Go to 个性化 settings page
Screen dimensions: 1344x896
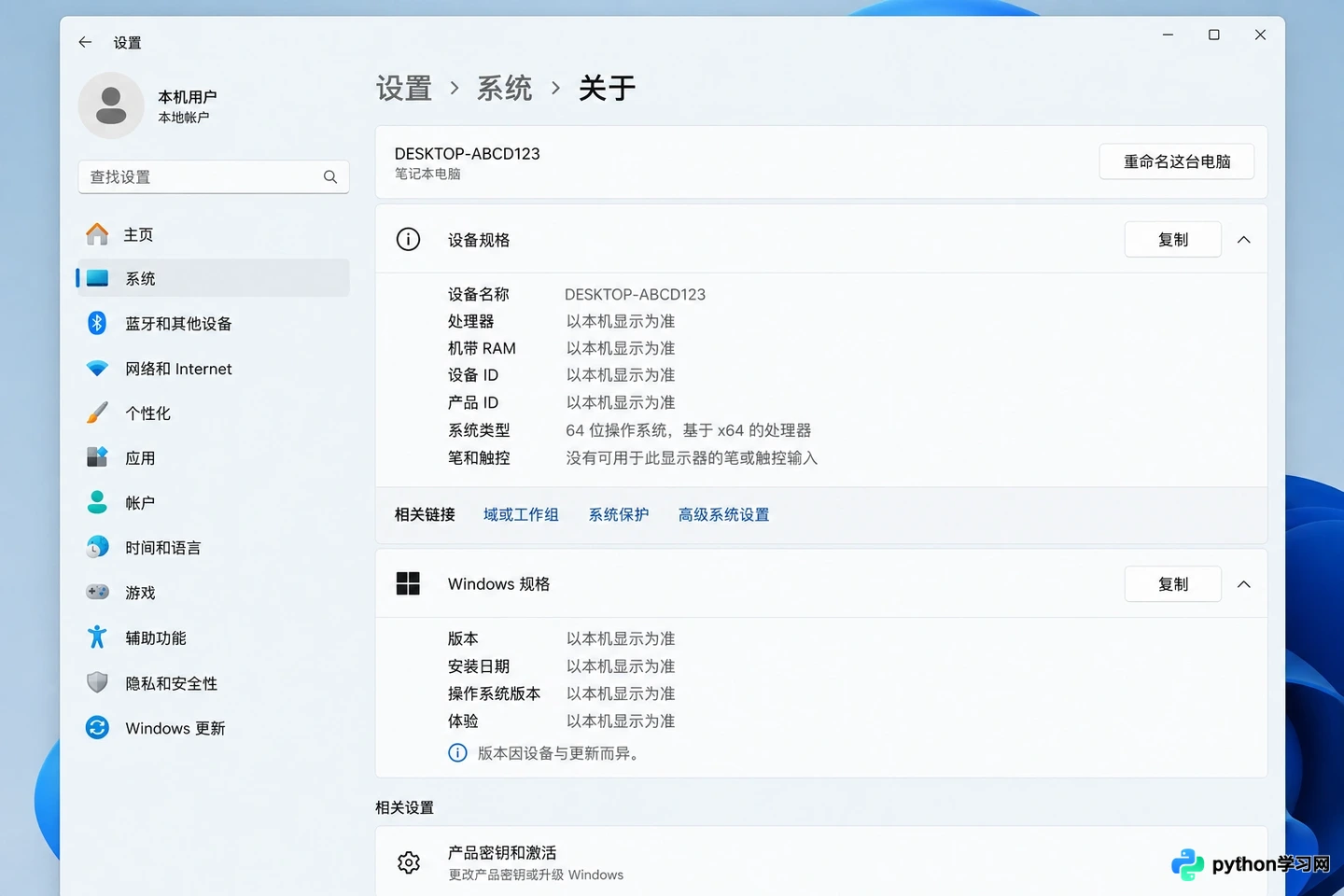click(x=213, y=413)
